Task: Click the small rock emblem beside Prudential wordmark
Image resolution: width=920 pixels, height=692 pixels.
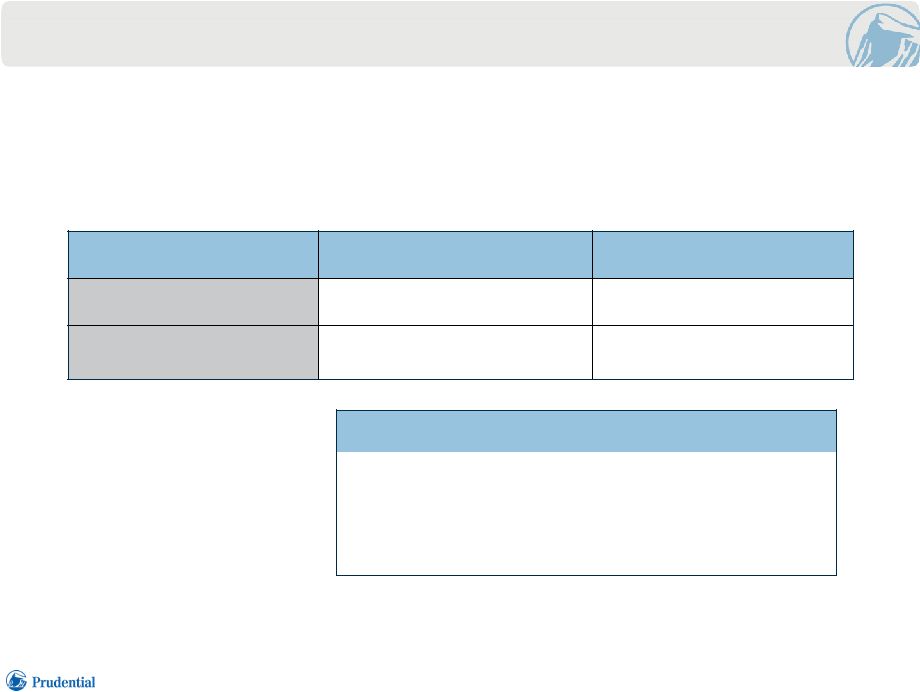Action: click(x=16, y=680)
